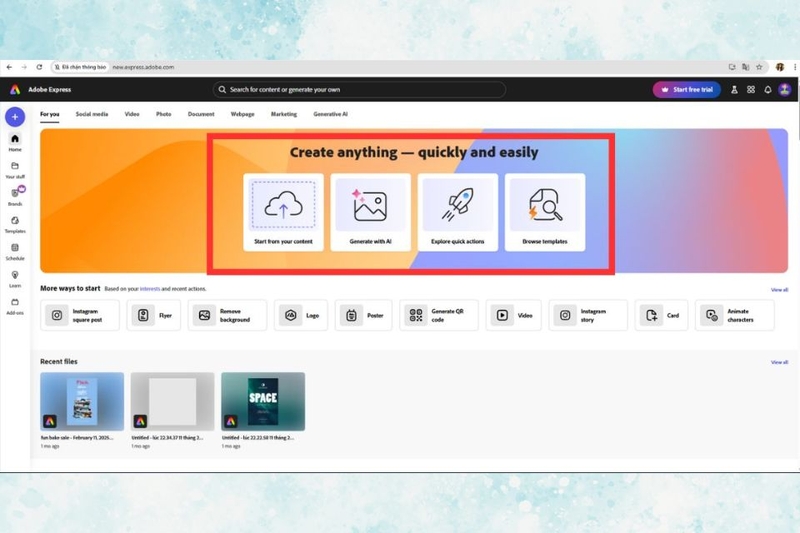The image size is (800, 533).
Task: Open the beta flask icon
Action: tap(734, 90)
